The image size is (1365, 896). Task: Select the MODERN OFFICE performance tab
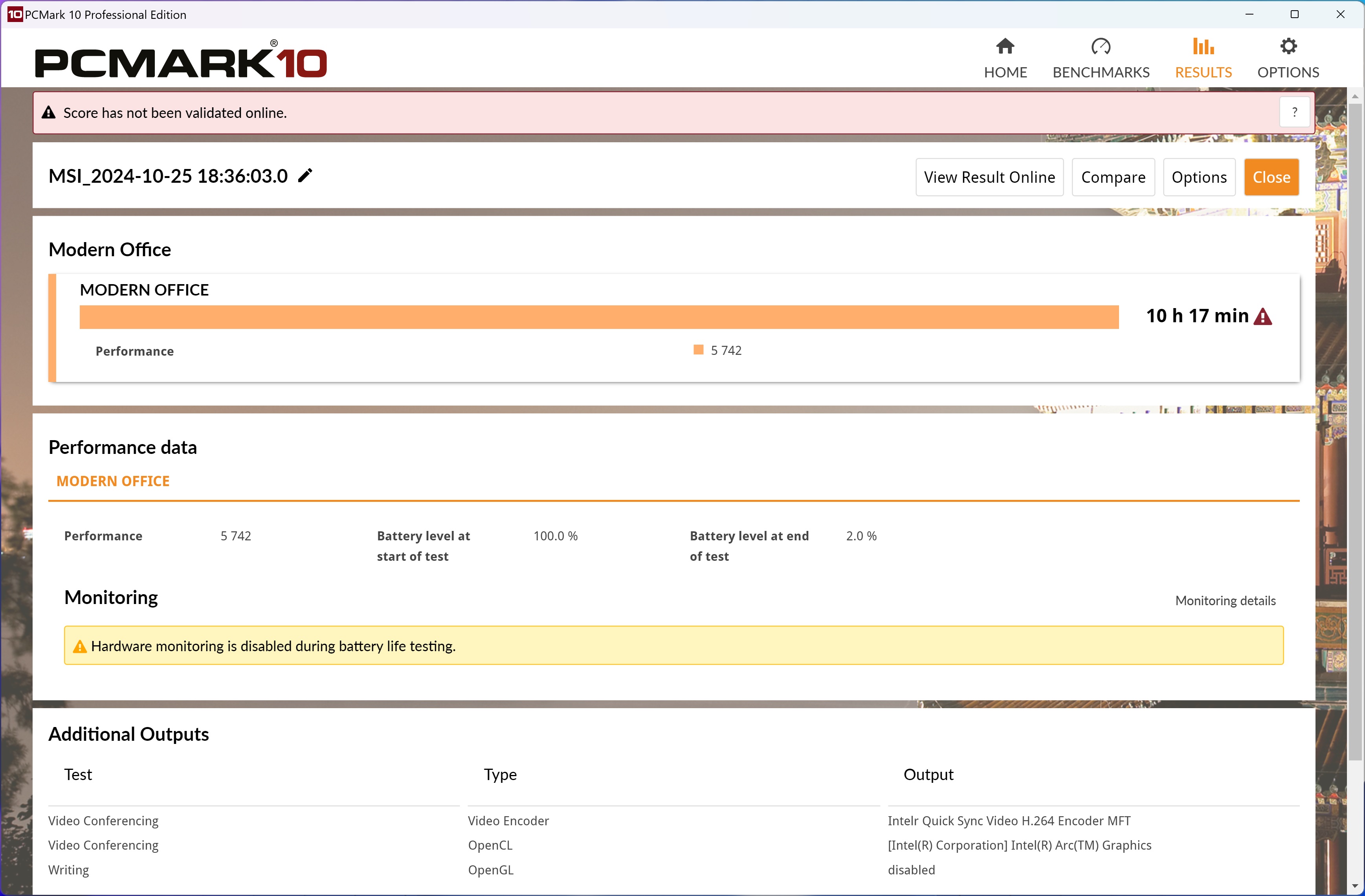pyautogui.click(x=113, y=481)
